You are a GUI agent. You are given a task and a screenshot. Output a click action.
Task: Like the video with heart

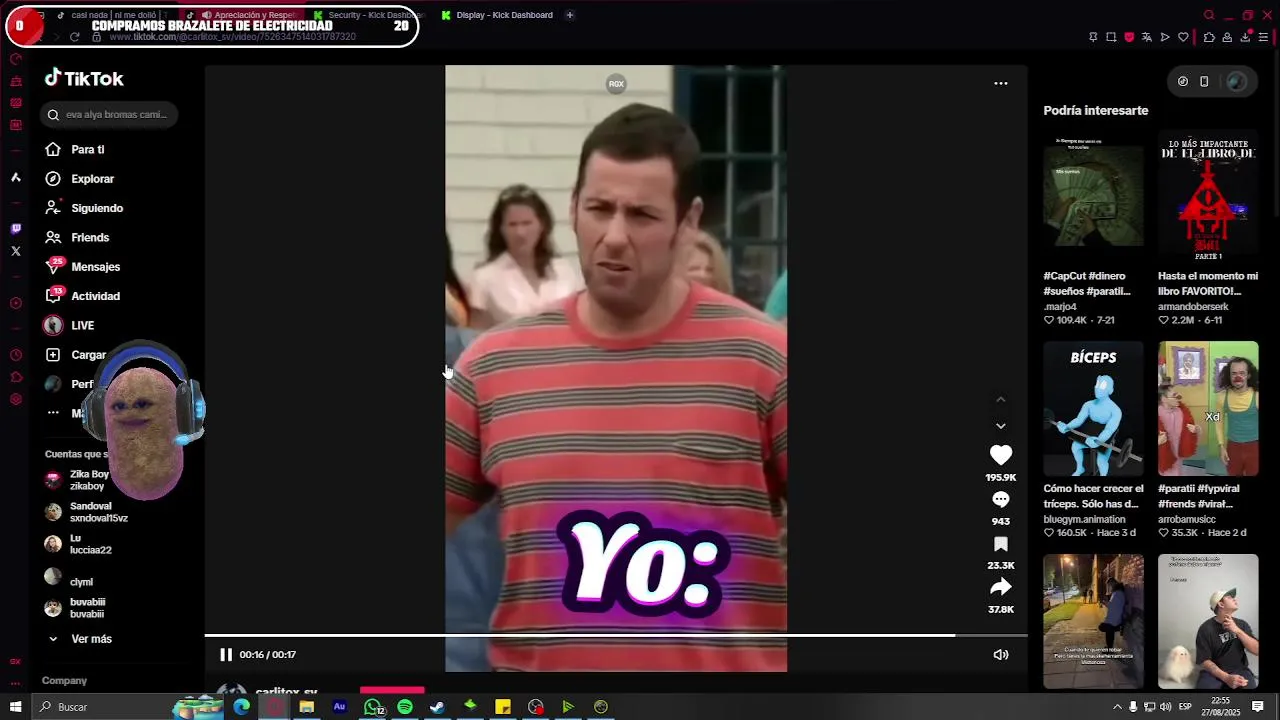[x=1001, y=455]
